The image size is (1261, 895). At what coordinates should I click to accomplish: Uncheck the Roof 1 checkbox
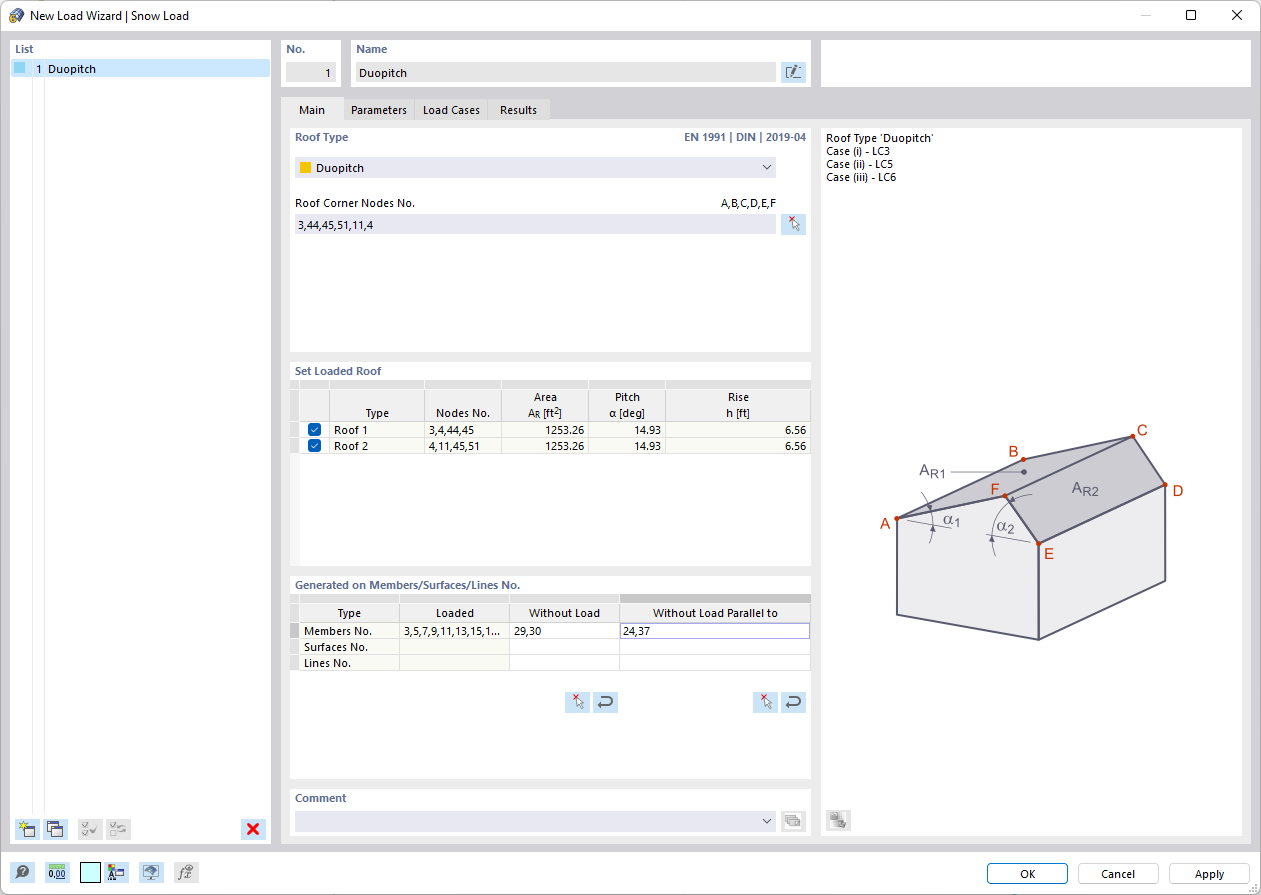[x=314, y=430]
